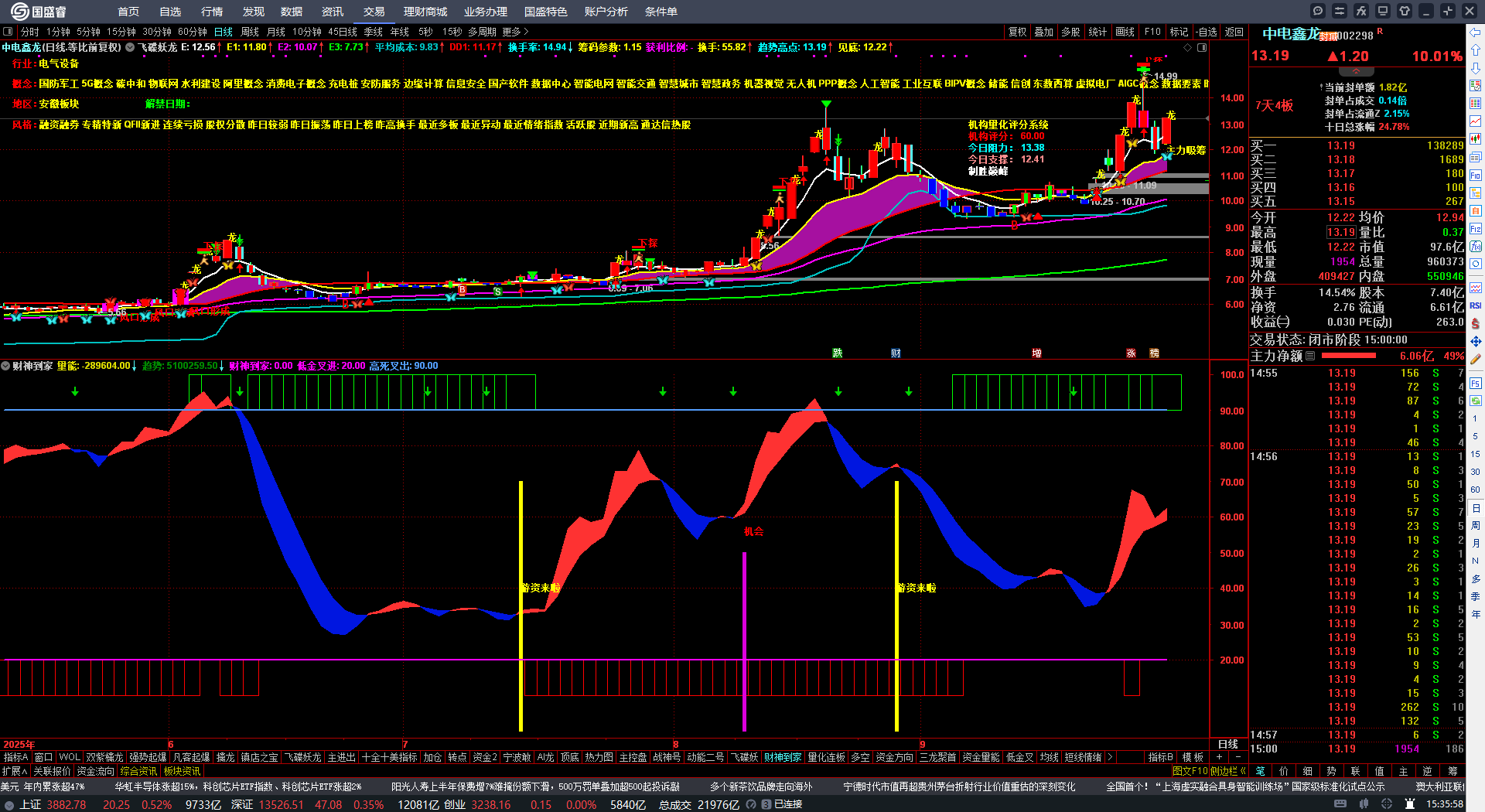Toggle the round marker next to 飞碟妖龙

click(x=130, y=47)
